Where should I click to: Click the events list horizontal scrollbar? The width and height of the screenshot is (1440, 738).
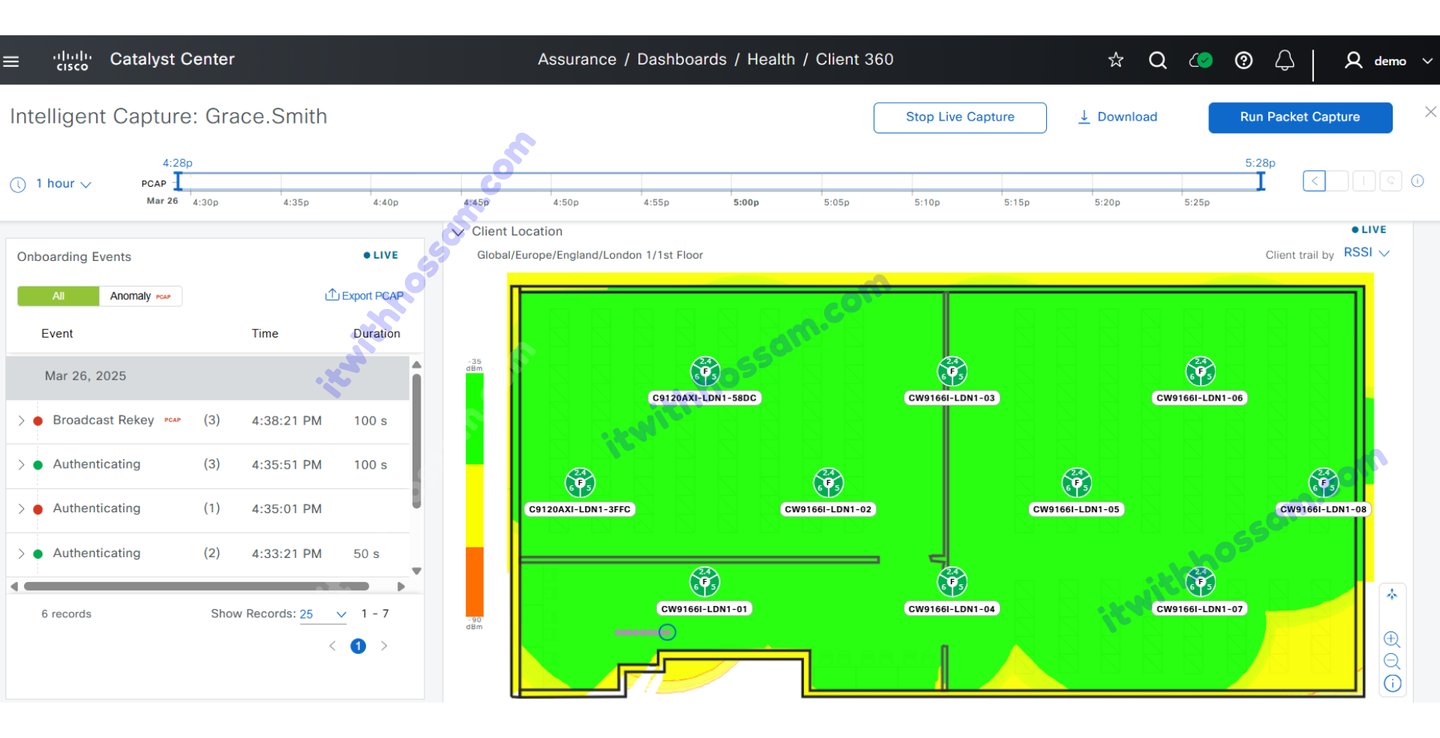click(197, 586)
